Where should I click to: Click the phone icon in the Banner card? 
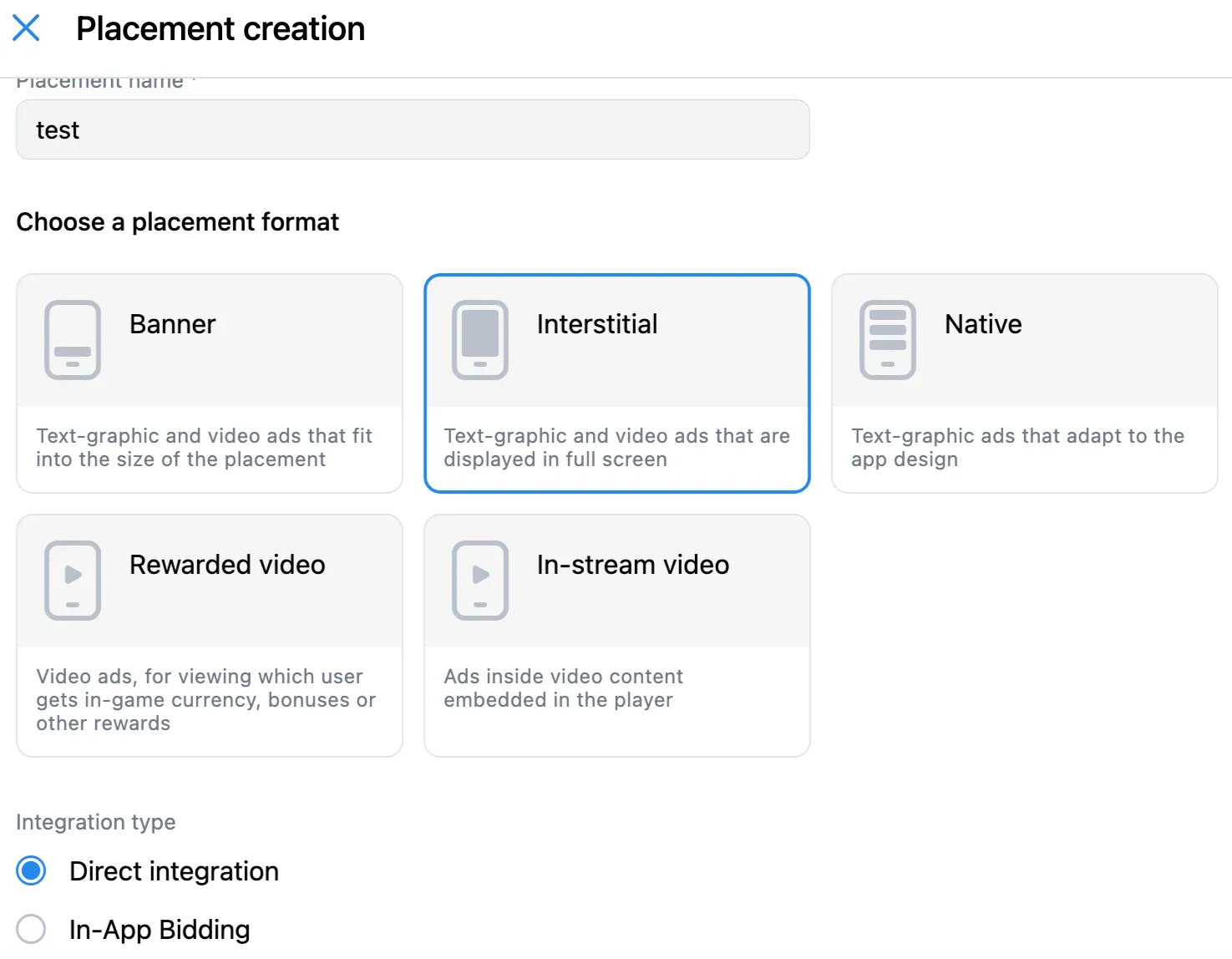72,339
